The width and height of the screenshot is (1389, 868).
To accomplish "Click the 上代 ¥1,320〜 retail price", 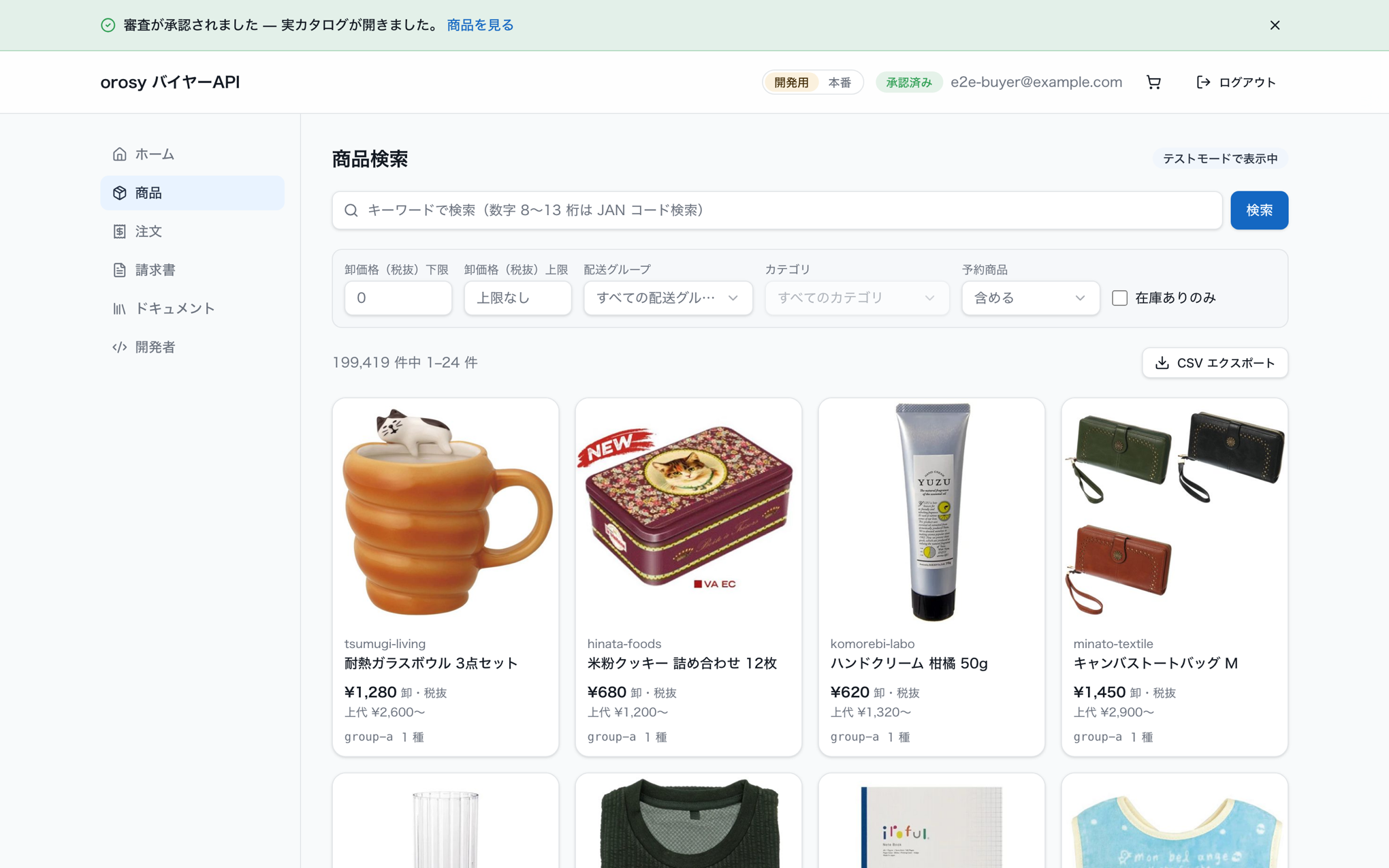I will pyautogui.click(x=871, y=713).
